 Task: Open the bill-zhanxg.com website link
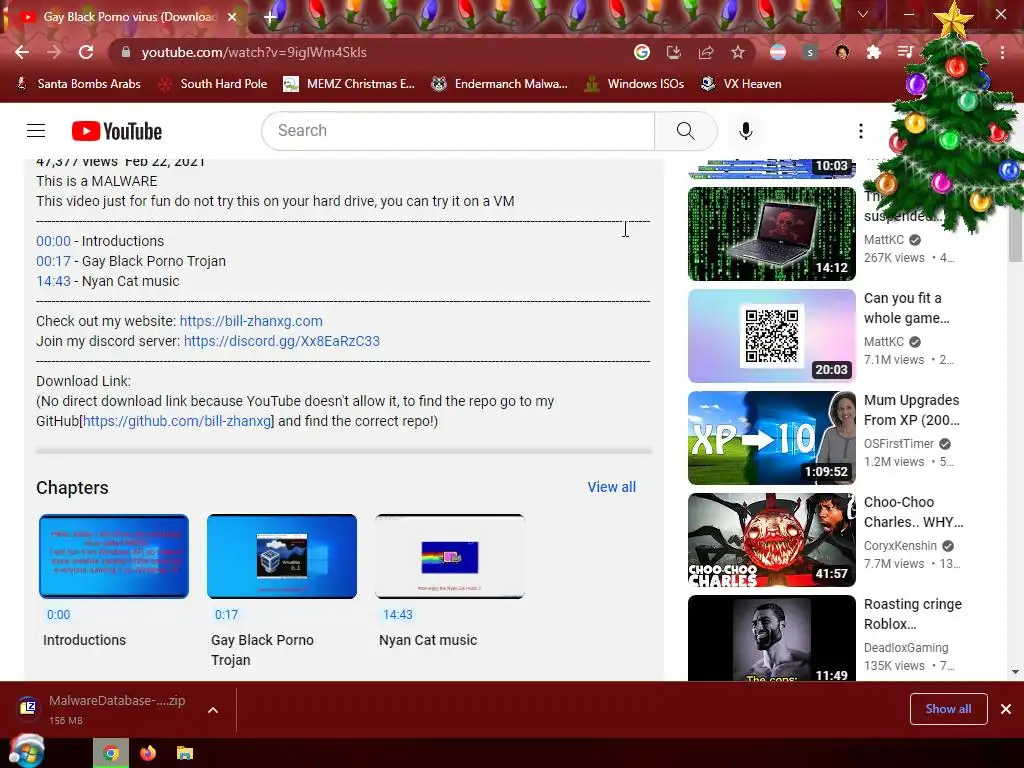[x=251, y=321]
